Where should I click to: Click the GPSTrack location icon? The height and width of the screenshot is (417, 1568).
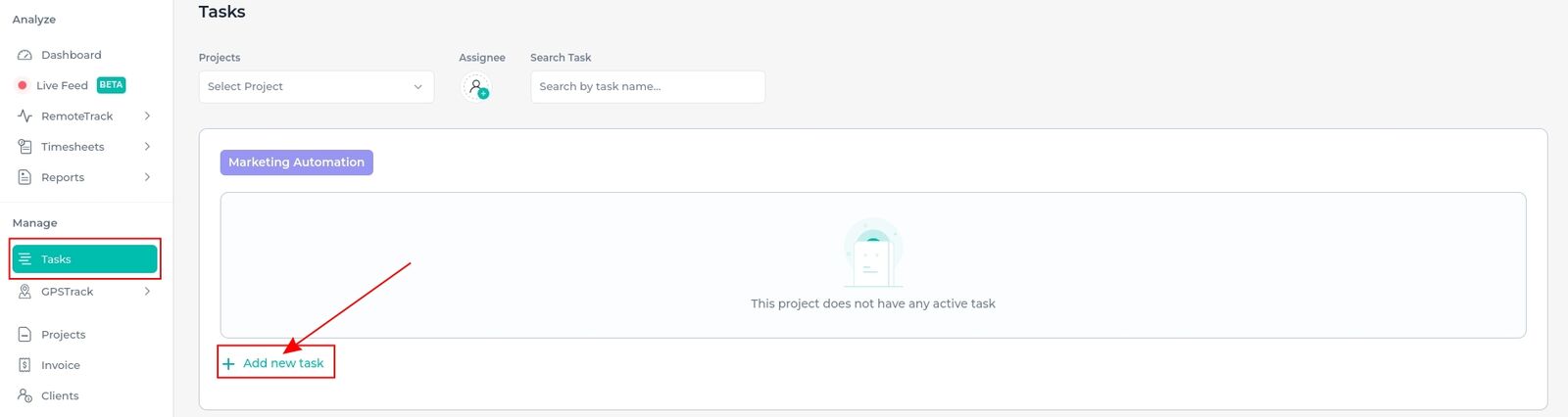tap(25, 292)
